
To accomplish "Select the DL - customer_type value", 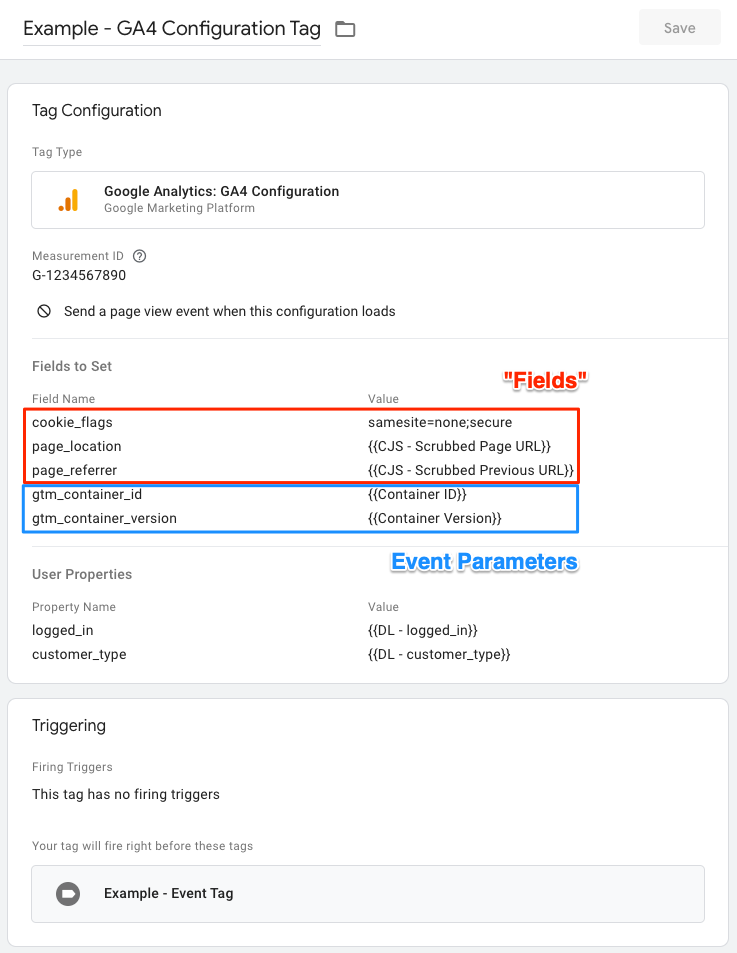I will (439, 655).
